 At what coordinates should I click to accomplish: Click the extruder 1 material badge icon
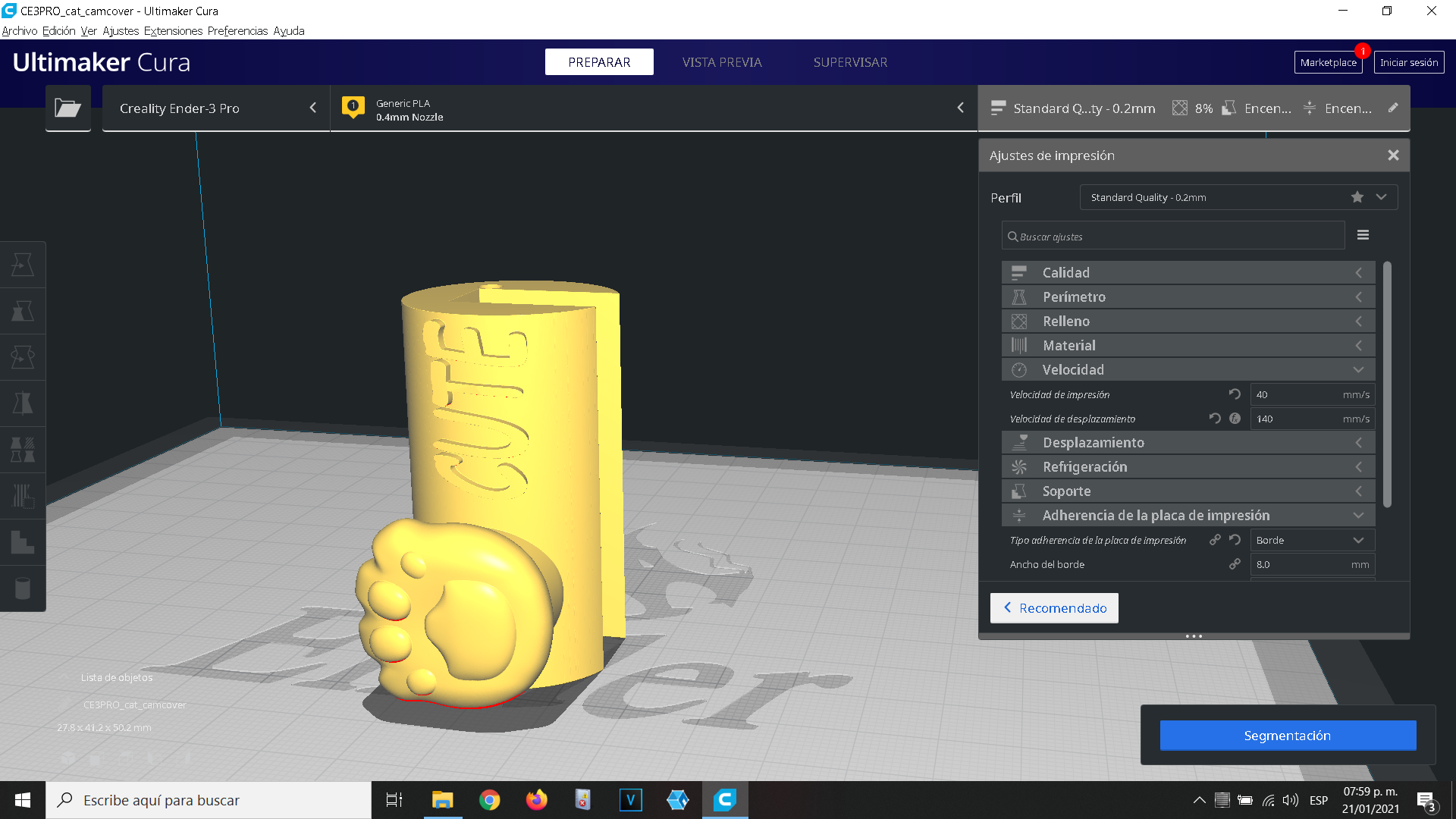(353, 108)
